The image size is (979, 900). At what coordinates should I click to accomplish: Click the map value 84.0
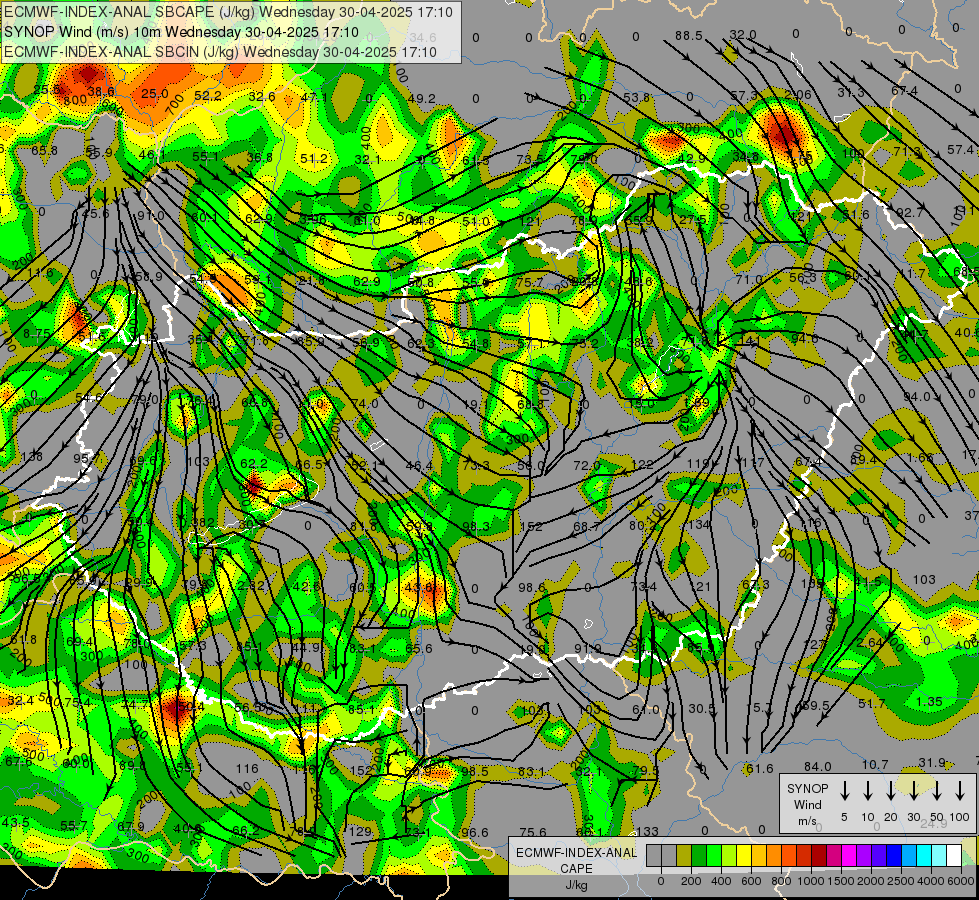coord(817,766)
